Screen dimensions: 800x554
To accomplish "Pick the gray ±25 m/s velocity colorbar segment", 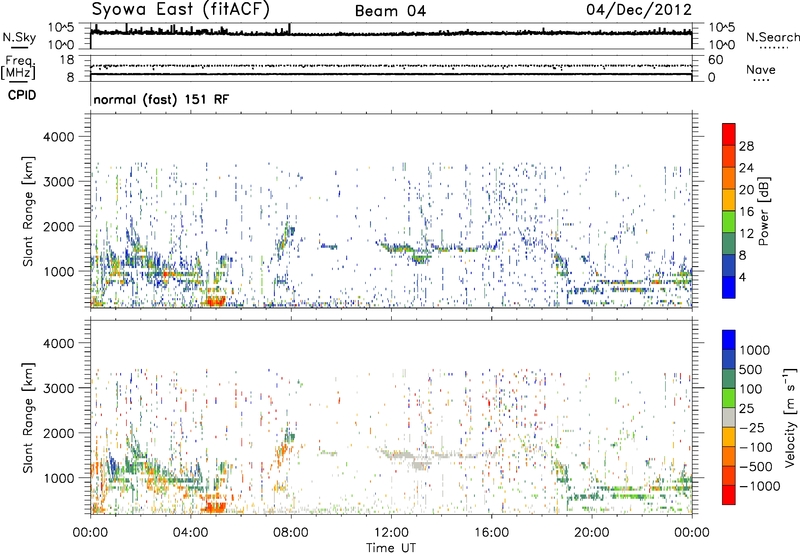I will (729, 417).
